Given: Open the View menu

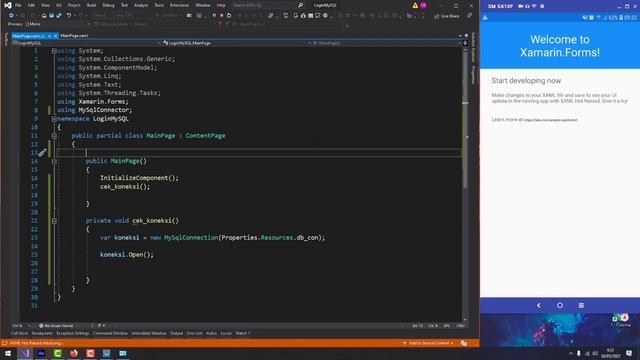Looking at the screenshot, I should tap(45, 5).
